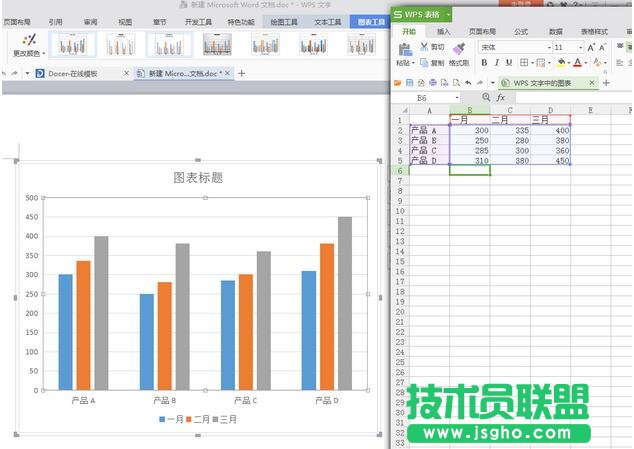Open the 引用 tab in WPS Writer
This screenshot has width=634, height=449.
coord(55,22)
